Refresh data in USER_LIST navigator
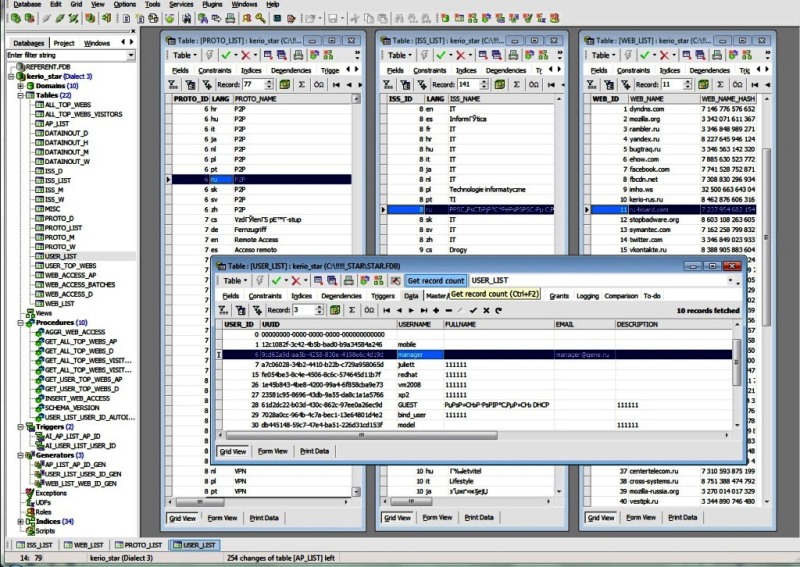Image resolution: width=800 pixels, height=567 pixels. point(498,310)
